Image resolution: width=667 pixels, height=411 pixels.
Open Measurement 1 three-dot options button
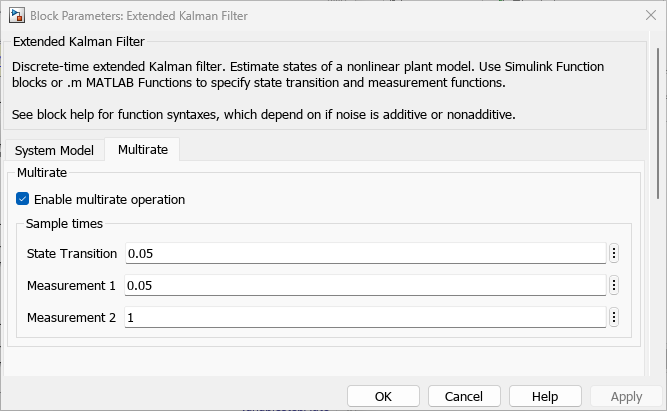coord(614,285)
